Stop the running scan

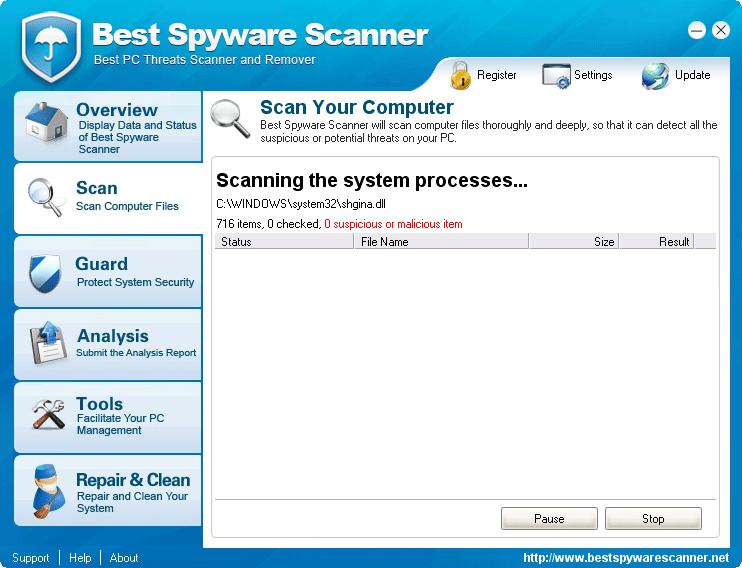tap(653, 518)
